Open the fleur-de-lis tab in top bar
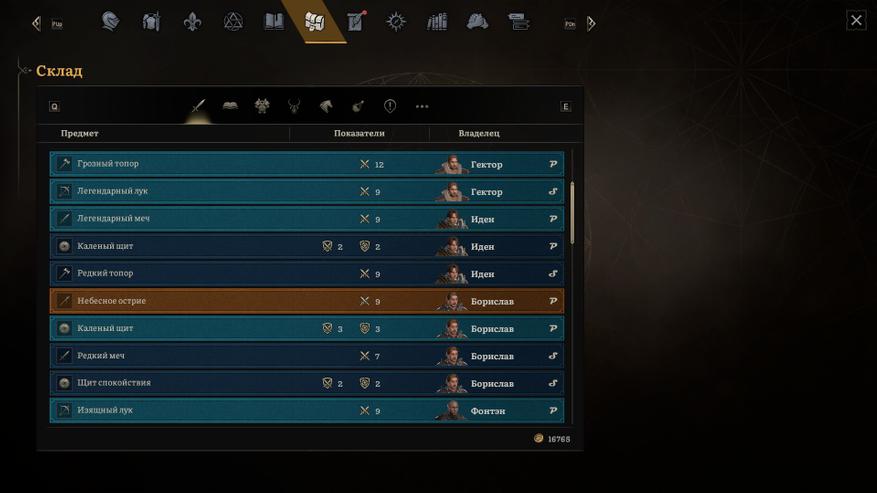The width and height of the screenshot is (877, 493). click(x=192, y=22)
